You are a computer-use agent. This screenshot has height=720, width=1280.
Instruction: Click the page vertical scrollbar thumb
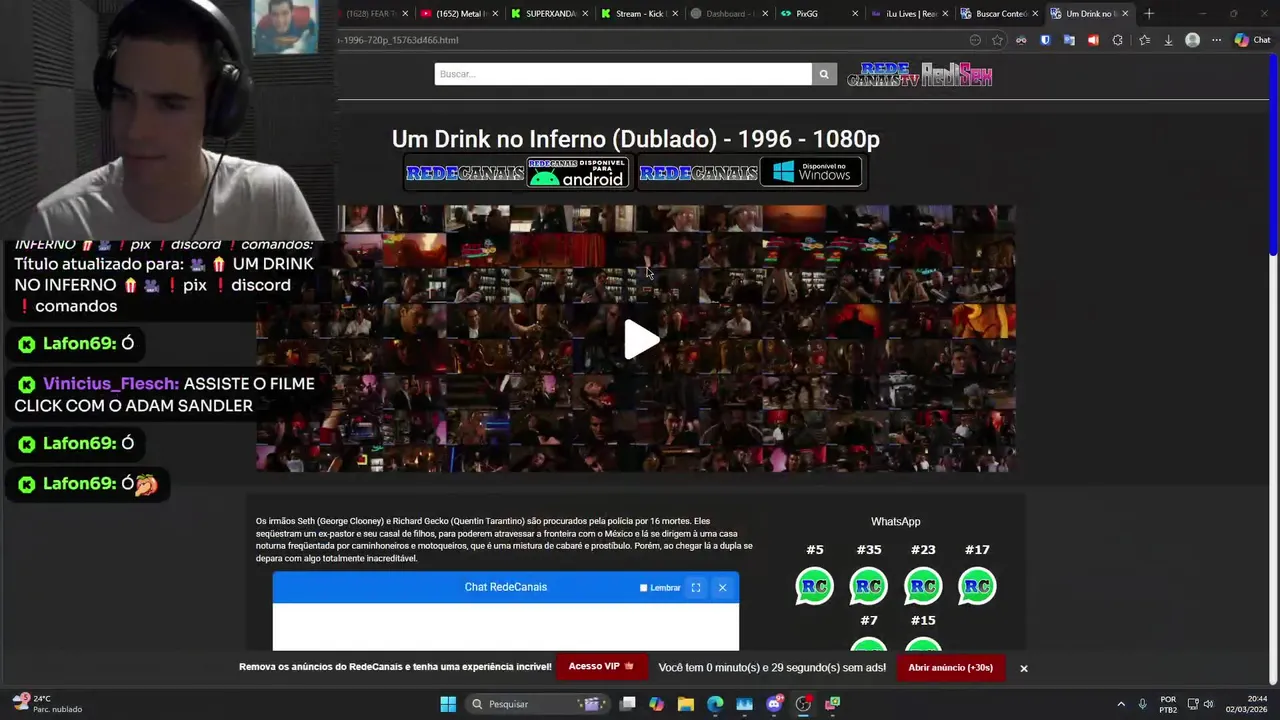coord(1273,157)
